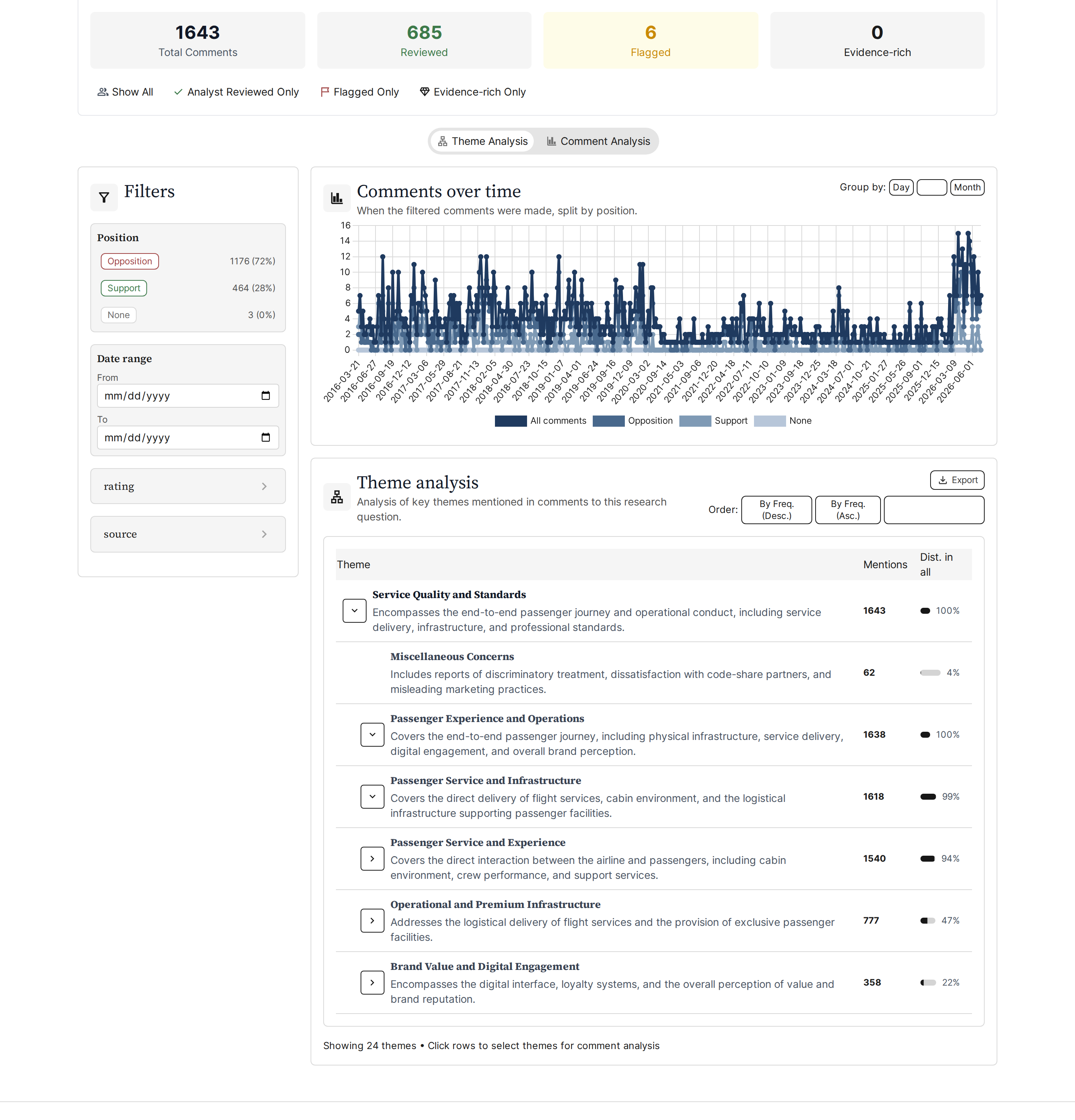This screenshot has width=1075, height=1120.
Task: Click the 1618 mentions value
Action: [x=873, y=797]
